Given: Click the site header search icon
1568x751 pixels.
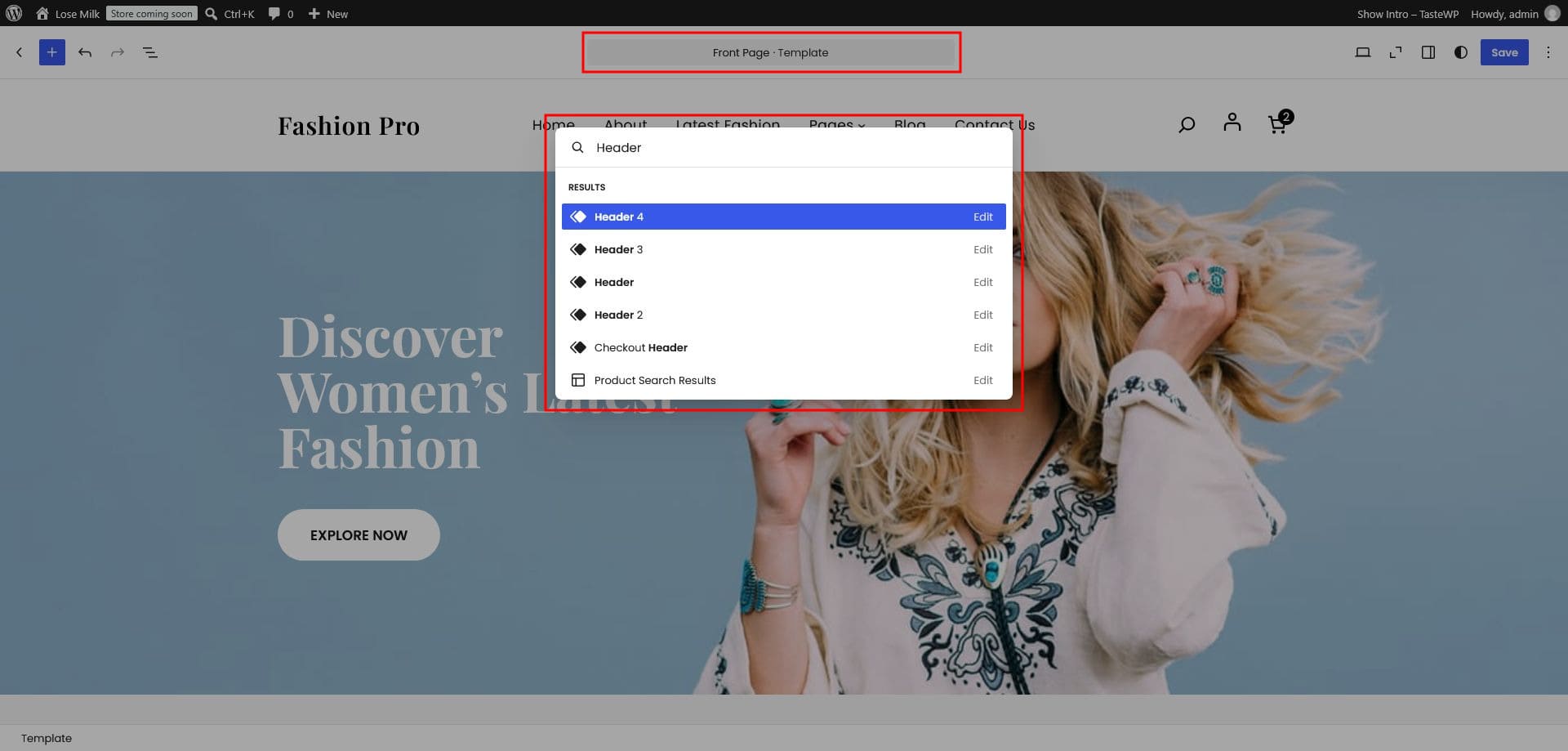Looking at the screenshot, I should (1187, 124).
